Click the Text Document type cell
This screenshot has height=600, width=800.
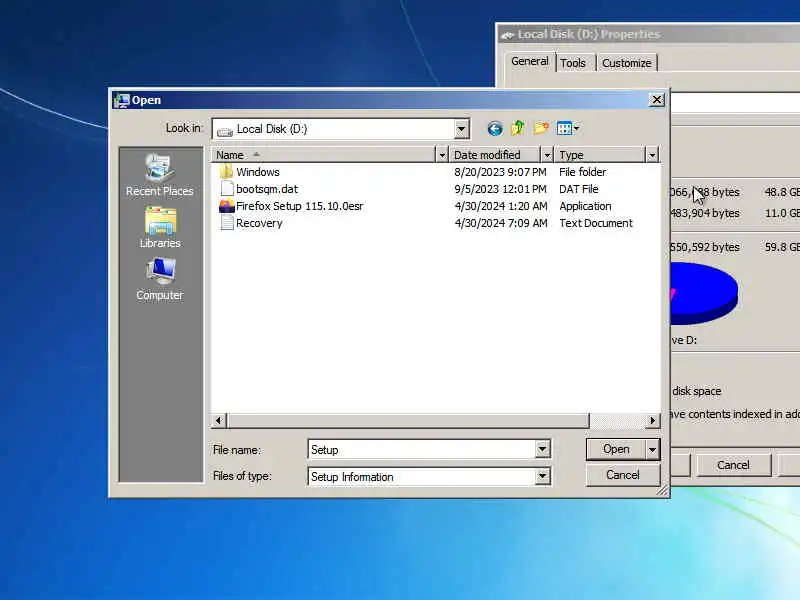coord(596,223)
